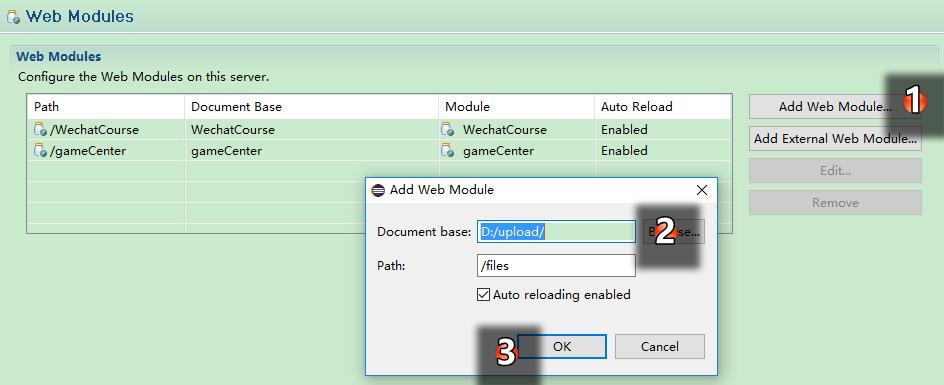
Task: Select the Auto Reload column header
Action: coord(663,107)
